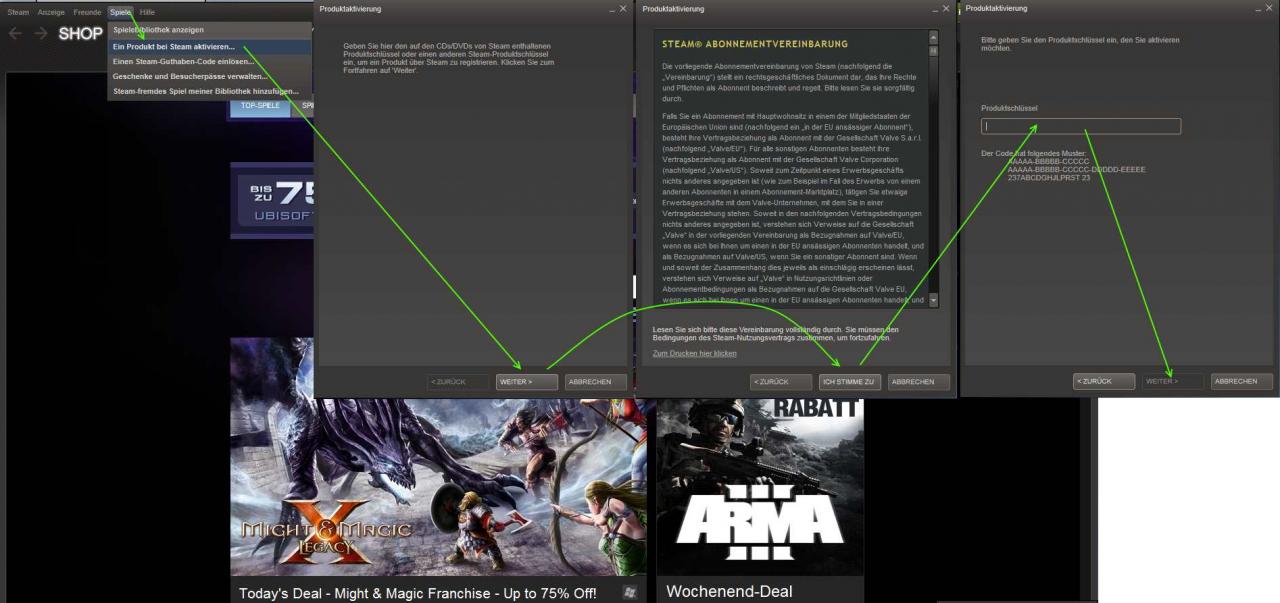Click ZURÜCK in the Produktschlüssel dialog

[x=1104, y=381]
